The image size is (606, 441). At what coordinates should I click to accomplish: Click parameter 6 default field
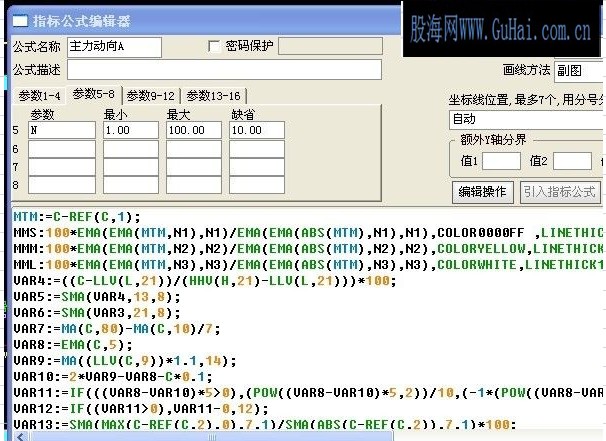pos(257,149)
